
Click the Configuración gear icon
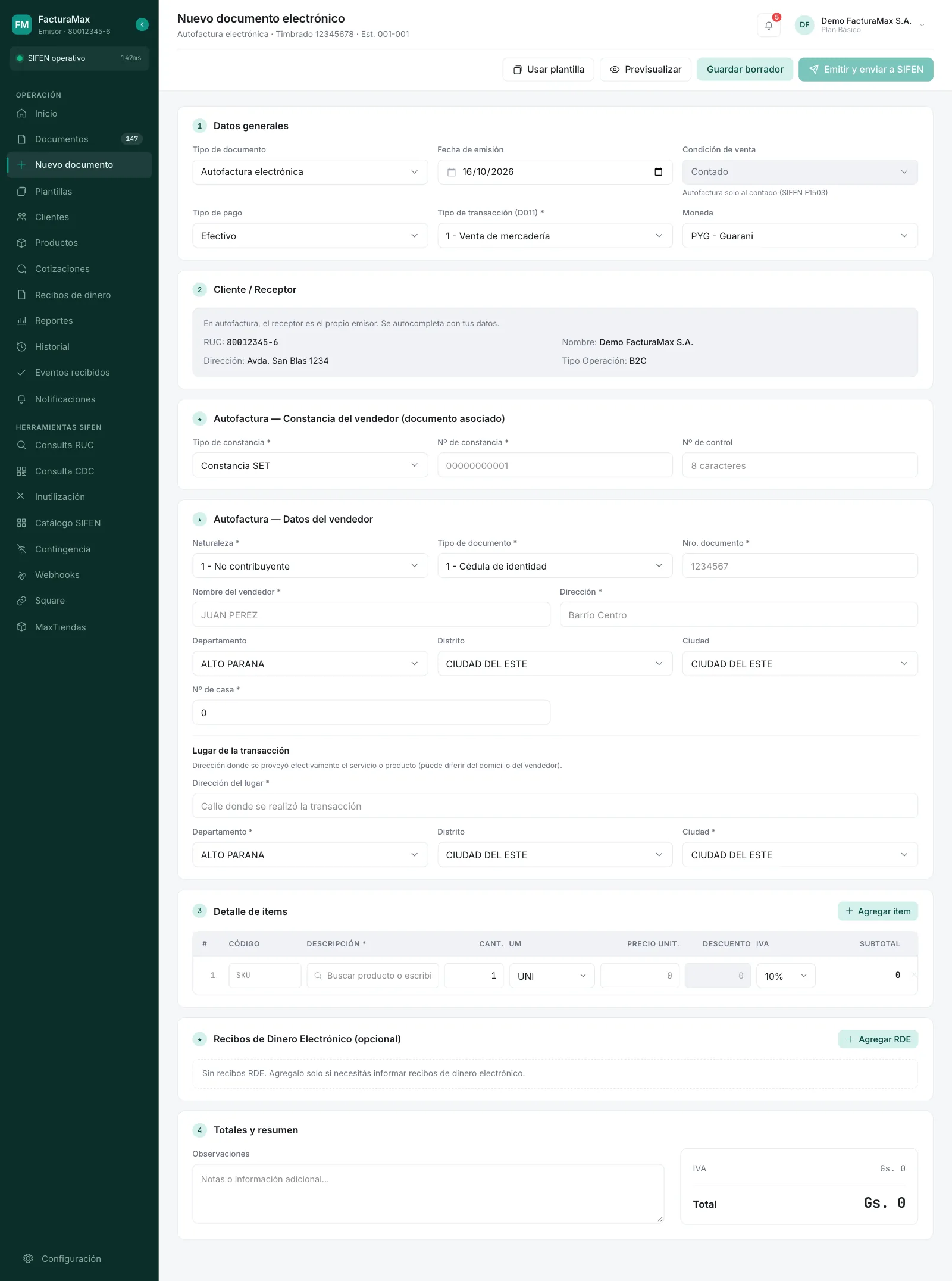pyautogui.click(x=28, y=1258)
